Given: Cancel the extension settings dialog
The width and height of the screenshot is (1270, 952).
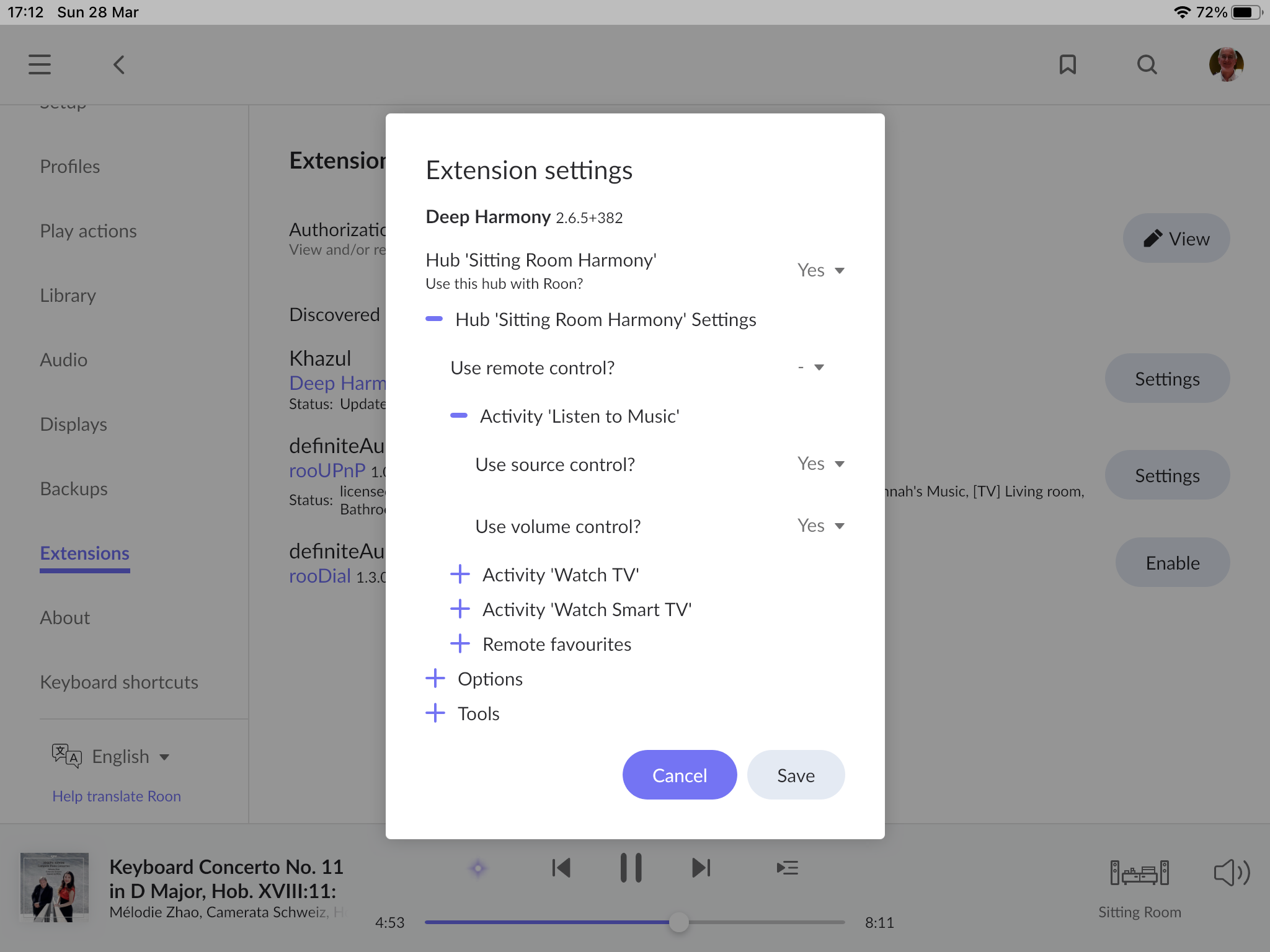Looking at the screenshot, I should click(680, 775).
